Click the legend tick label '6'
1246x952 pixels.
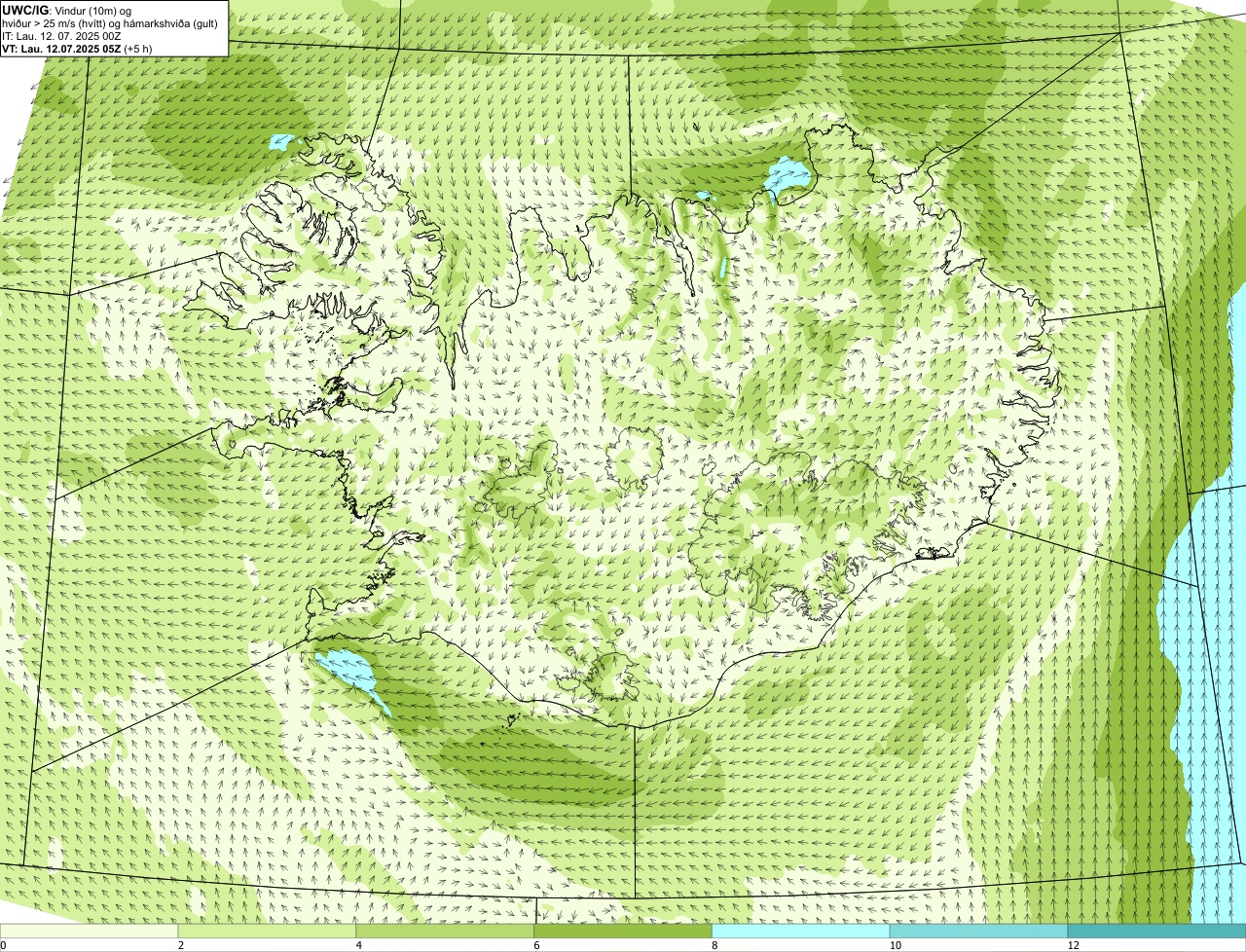click(537, 945)
